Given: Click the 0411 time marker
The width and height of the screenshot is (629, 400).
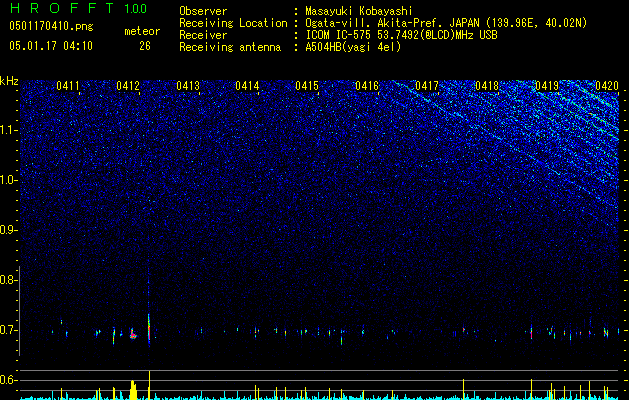Looking at the screenshot, I should pyautogui.click(x=68, y=86).
